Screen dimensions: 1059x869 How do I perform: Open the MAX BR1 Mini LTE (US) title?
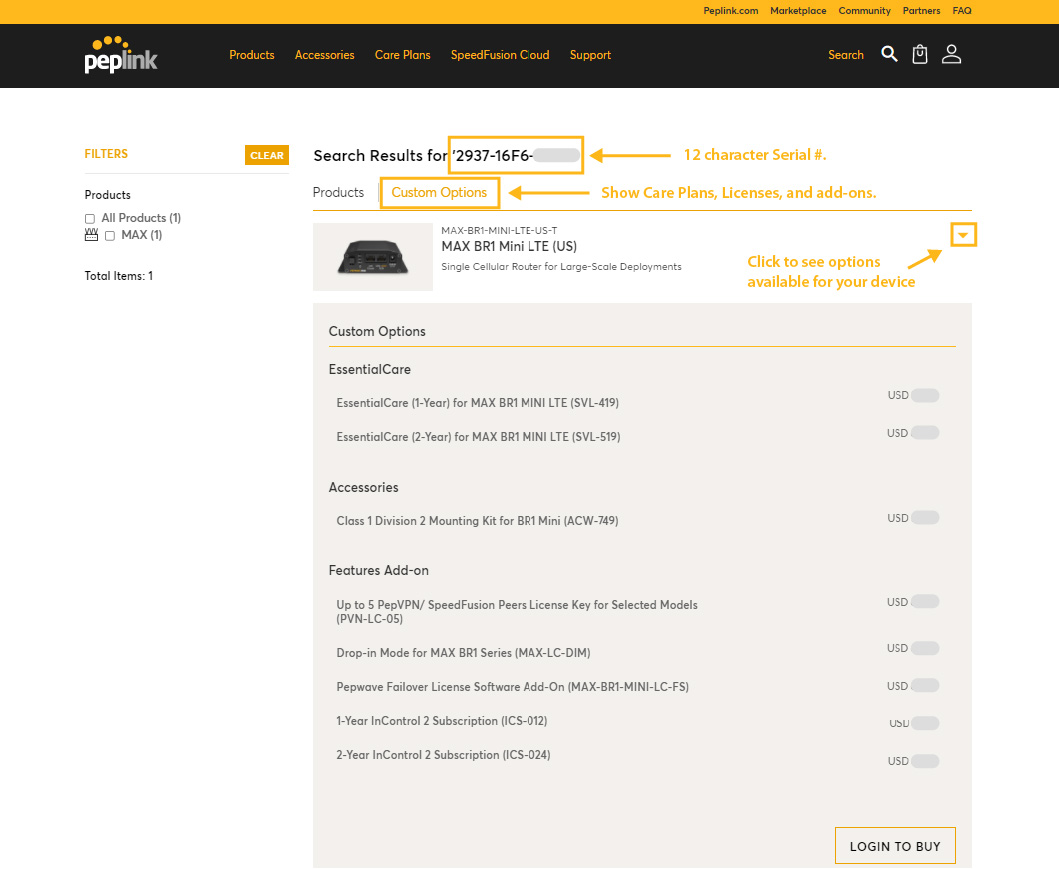(509, 246)
